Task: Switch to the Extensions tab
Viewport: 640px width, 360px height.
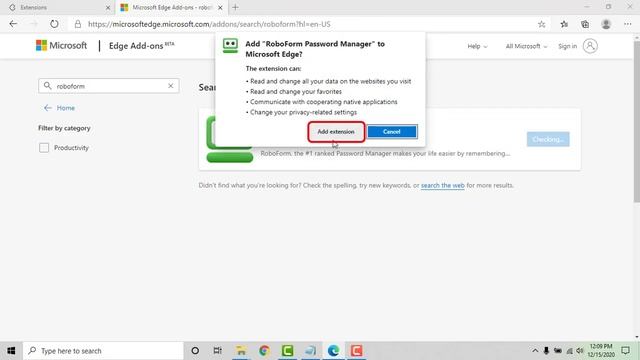Action: (57, 7)
